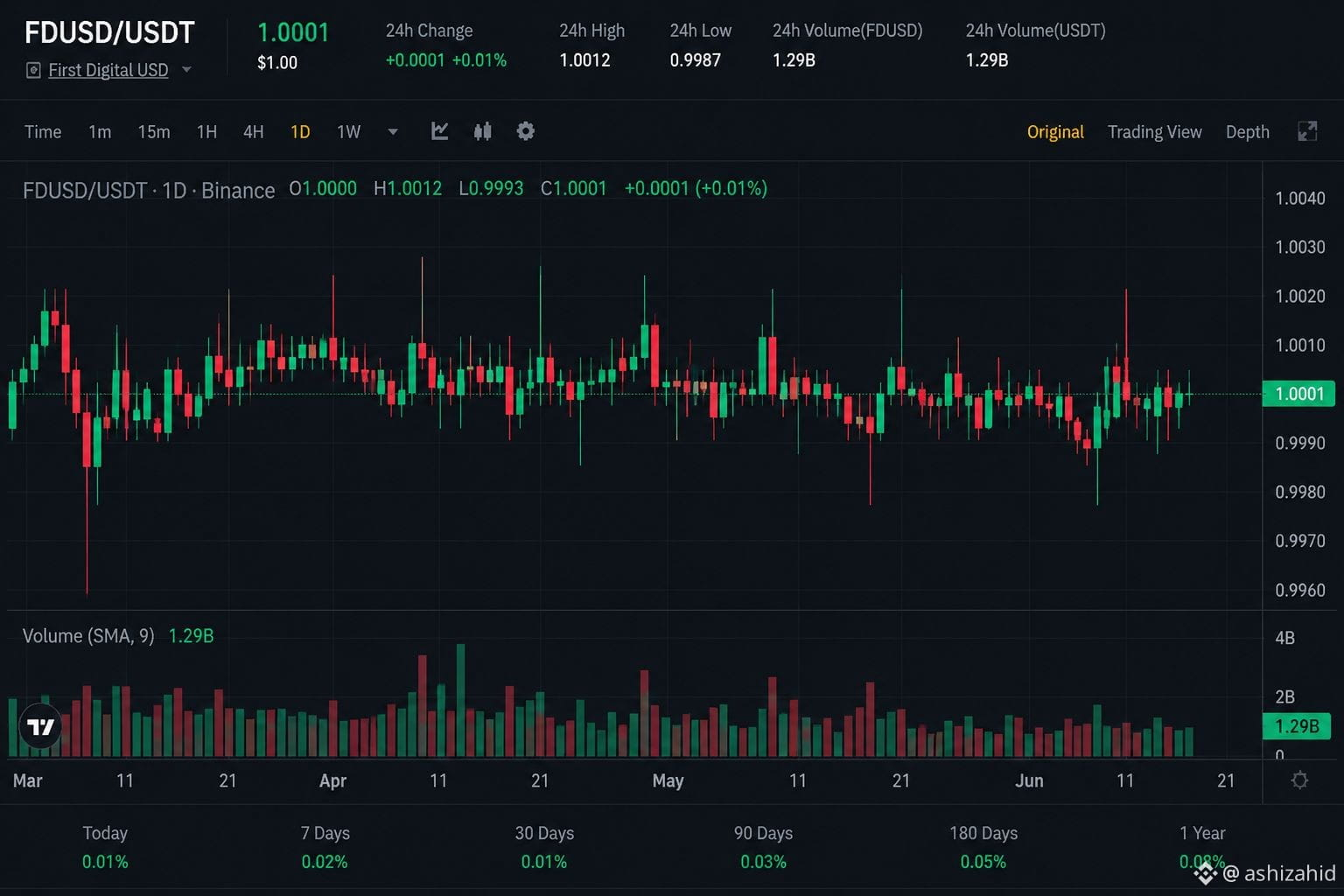This screenshot has height=896, width=1344.
Task: Select the Today 0.01% performance entry
Action: pyautogui.click(x=105, y=847)
